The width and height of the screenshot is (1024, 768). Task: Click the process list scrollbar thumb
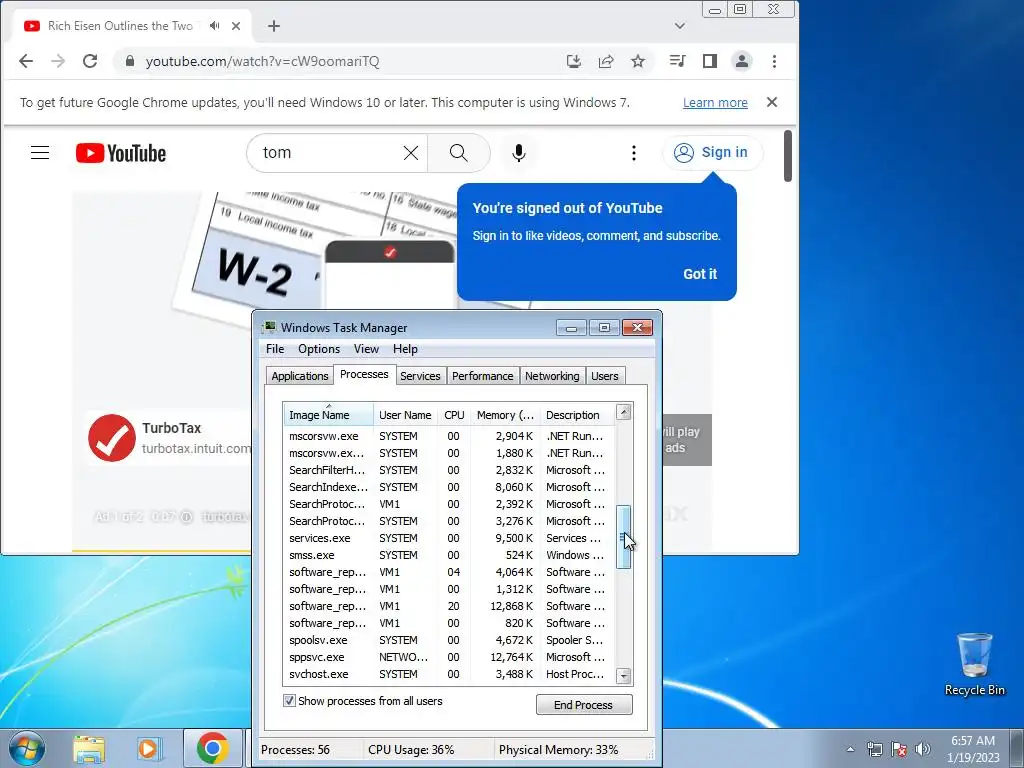coord(624,537)
